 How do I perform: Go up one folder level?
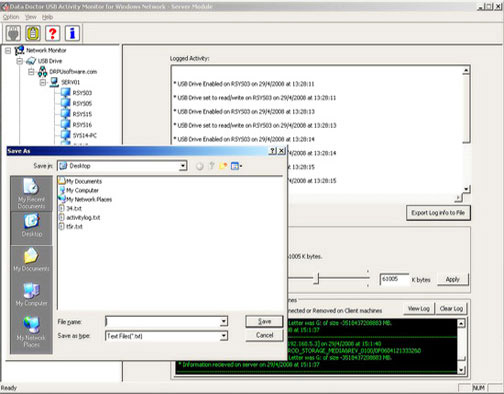click(211, 166)
